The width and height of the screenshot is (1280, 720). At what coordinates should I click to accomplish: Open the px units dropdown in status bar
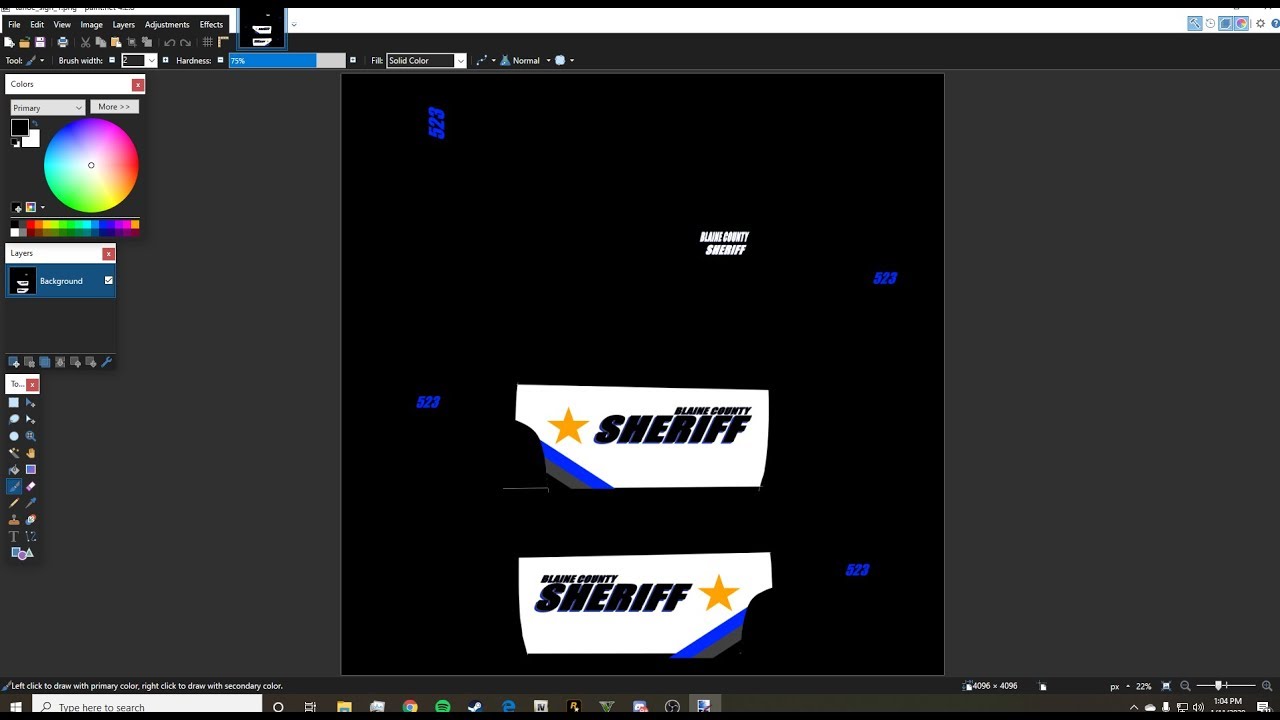coord(1120,686)
